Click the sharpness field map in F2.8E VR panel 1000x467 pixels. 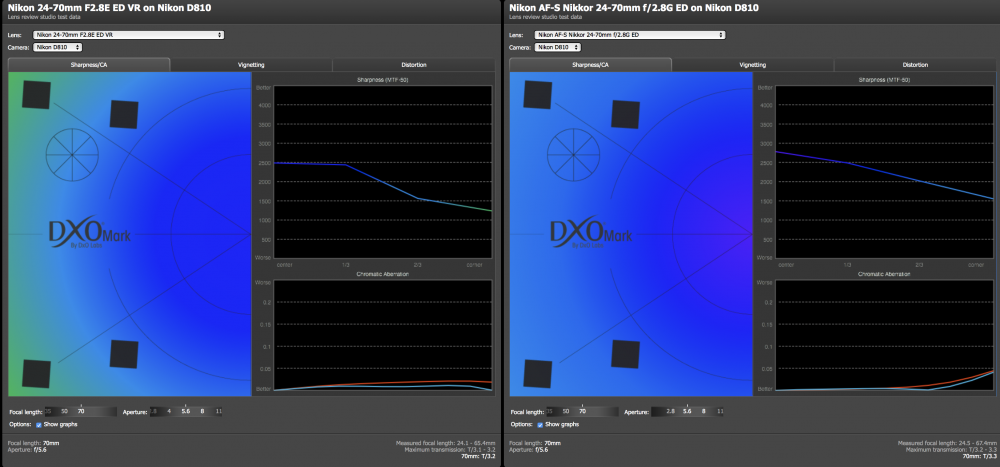click(130, 234)
